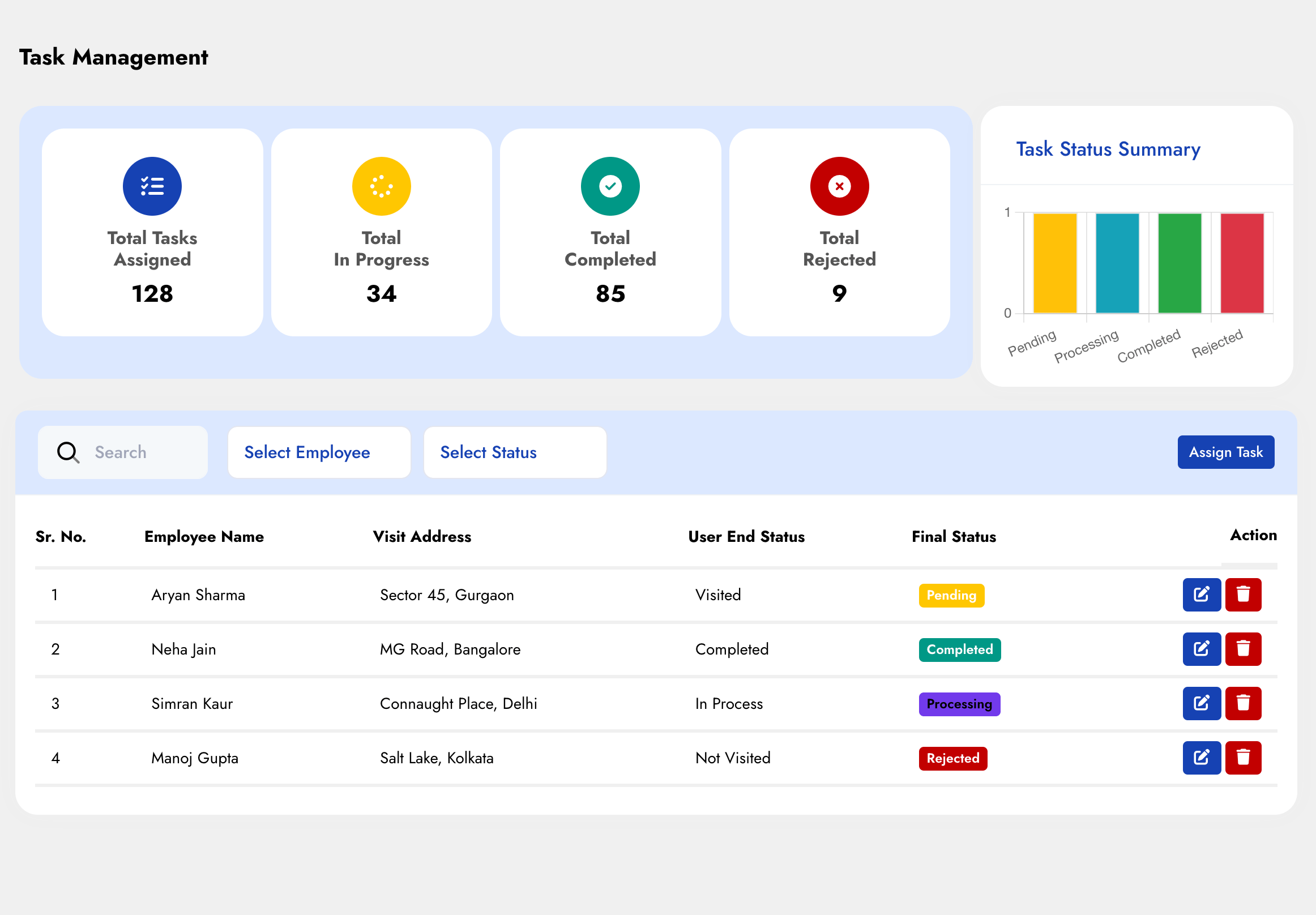Click the Pending status badge
Screen dimensions: 1316x915
click(951, 595)
